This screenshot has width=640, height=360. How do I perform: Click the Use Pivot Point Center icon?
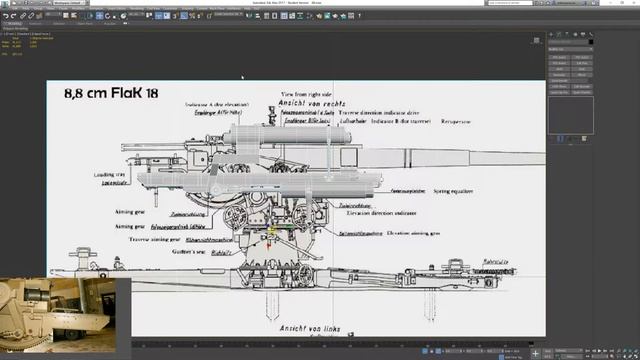tap(148, 16)
